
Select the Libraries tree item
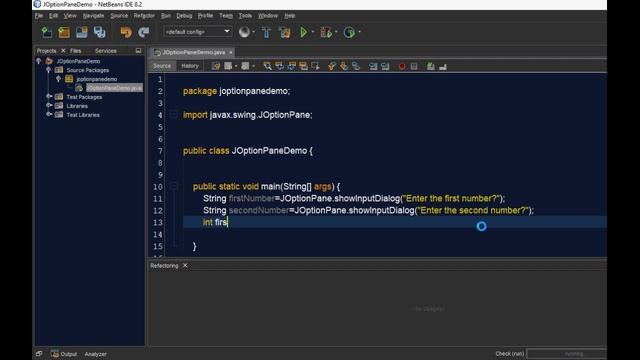tap(77, 106)
